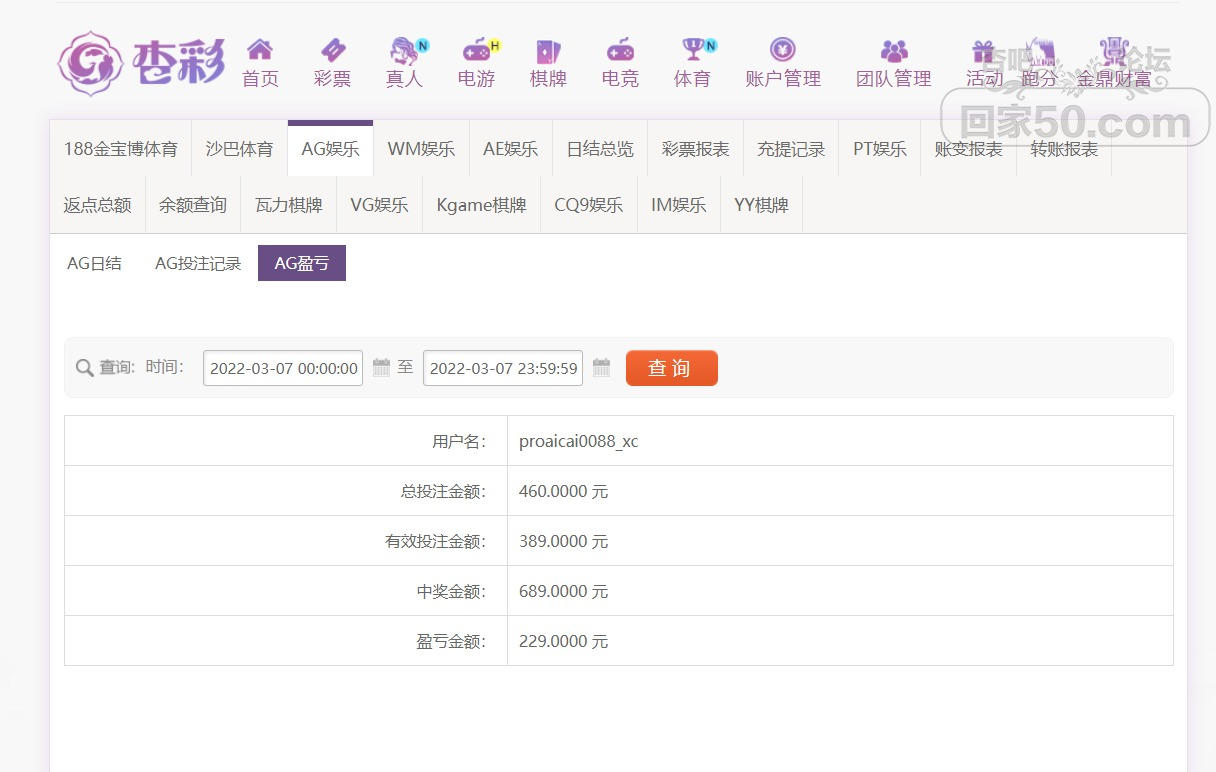Select the sports (体育) trophy icon
The height and width of the screenshot is (772, 1216).
pos(692,50)
